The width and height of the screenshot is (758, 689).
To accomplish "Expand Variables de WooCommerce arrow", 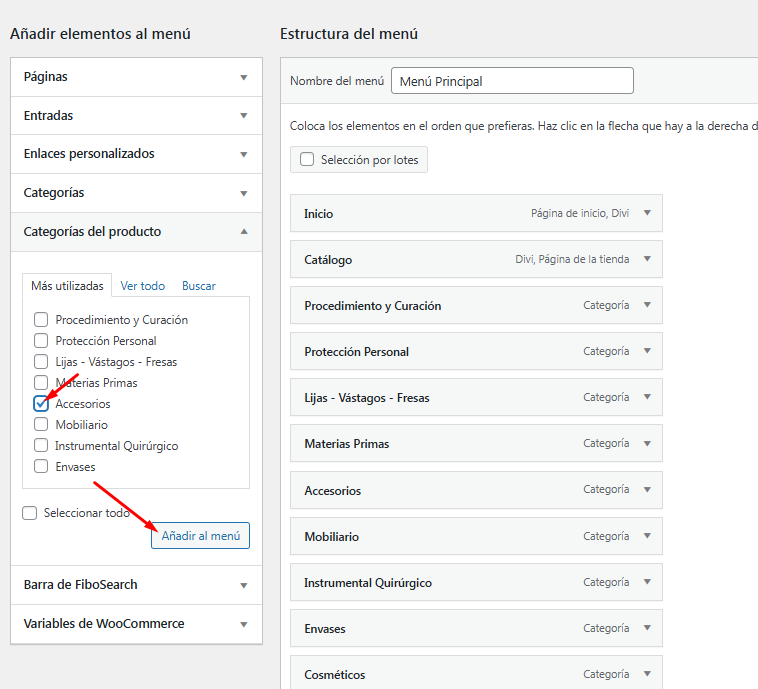I will 243,624.
